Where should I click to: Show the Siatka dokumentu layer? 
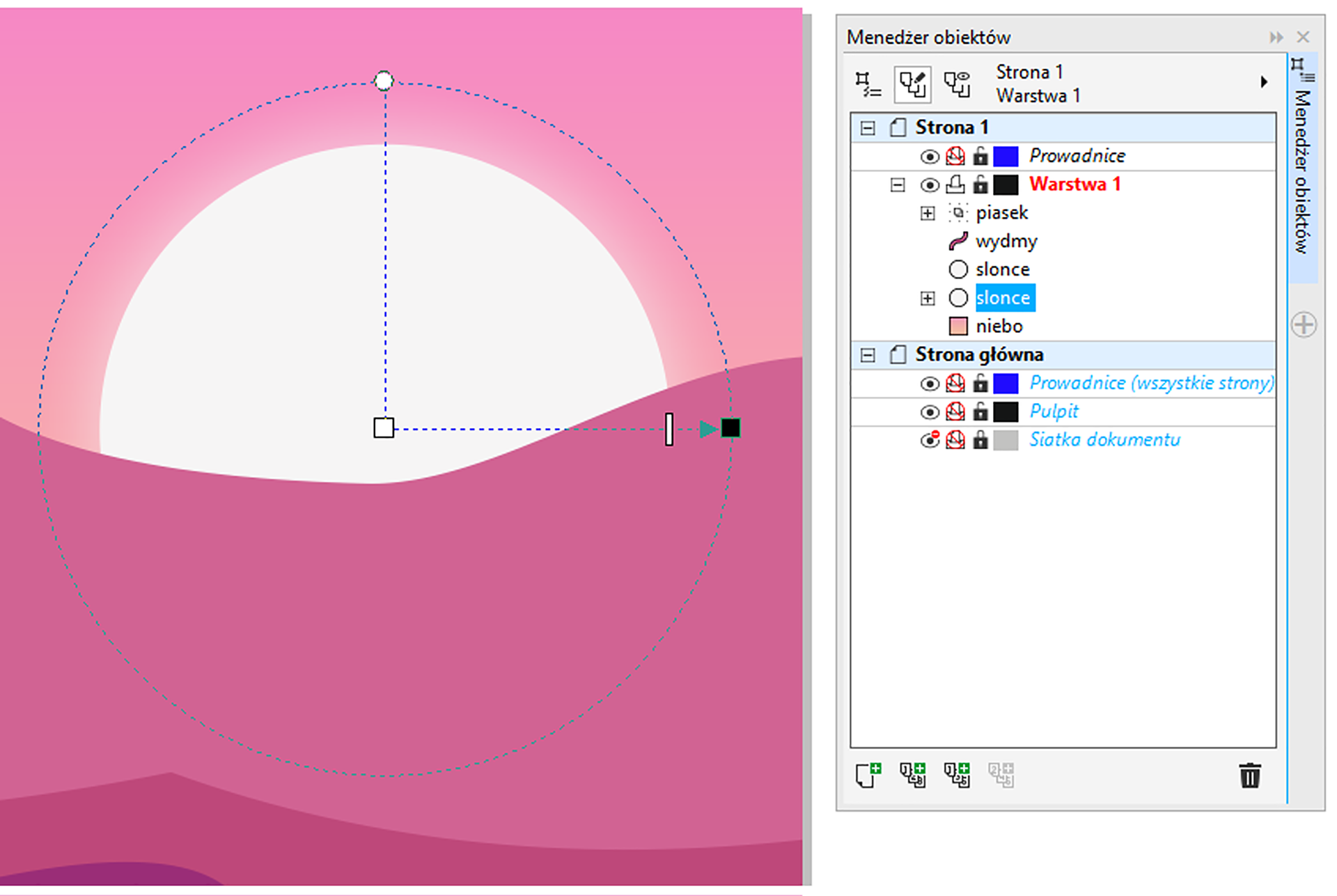tap(930, 440)
